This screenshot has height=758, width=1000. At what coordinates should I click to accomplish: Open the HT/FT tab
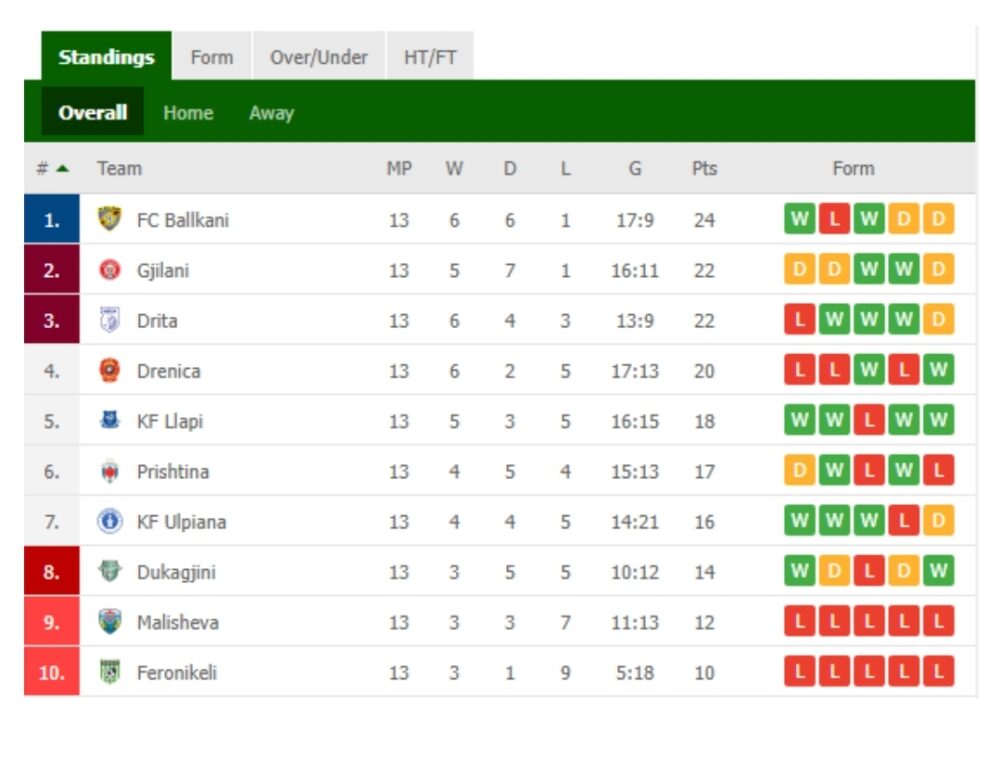tap(430, 56)
